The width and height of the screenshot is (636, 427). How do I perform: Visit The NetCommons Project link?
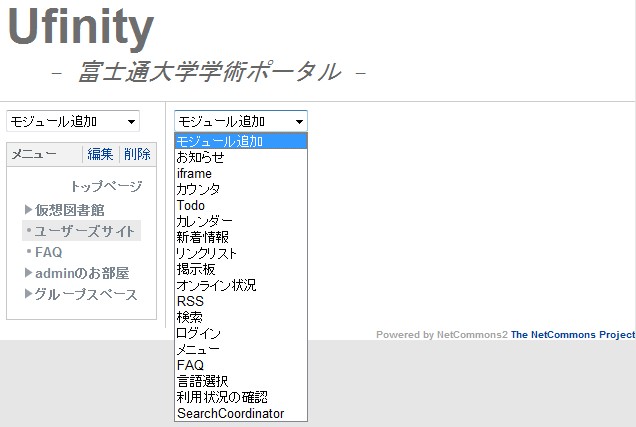(573, 335)
